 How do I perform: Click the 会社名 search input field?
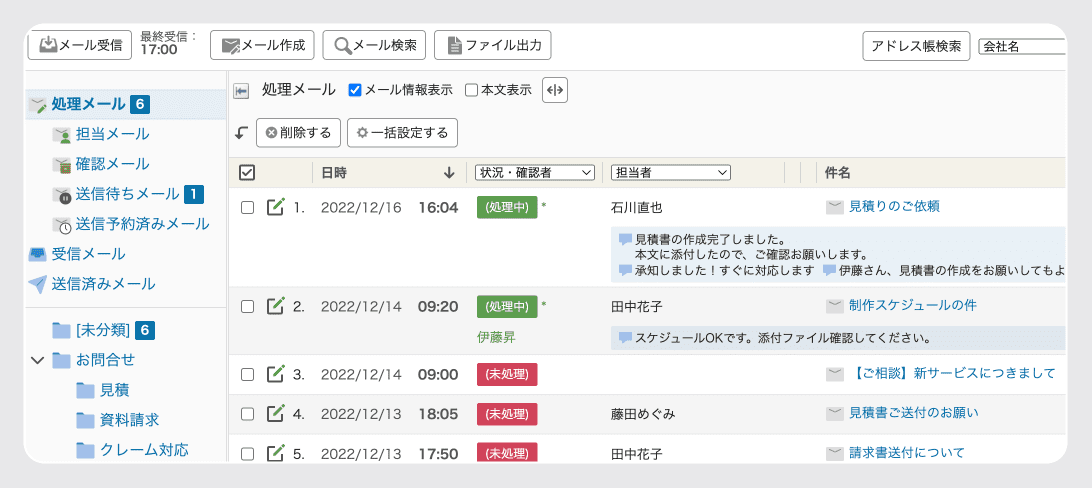tap(1021, 46)
